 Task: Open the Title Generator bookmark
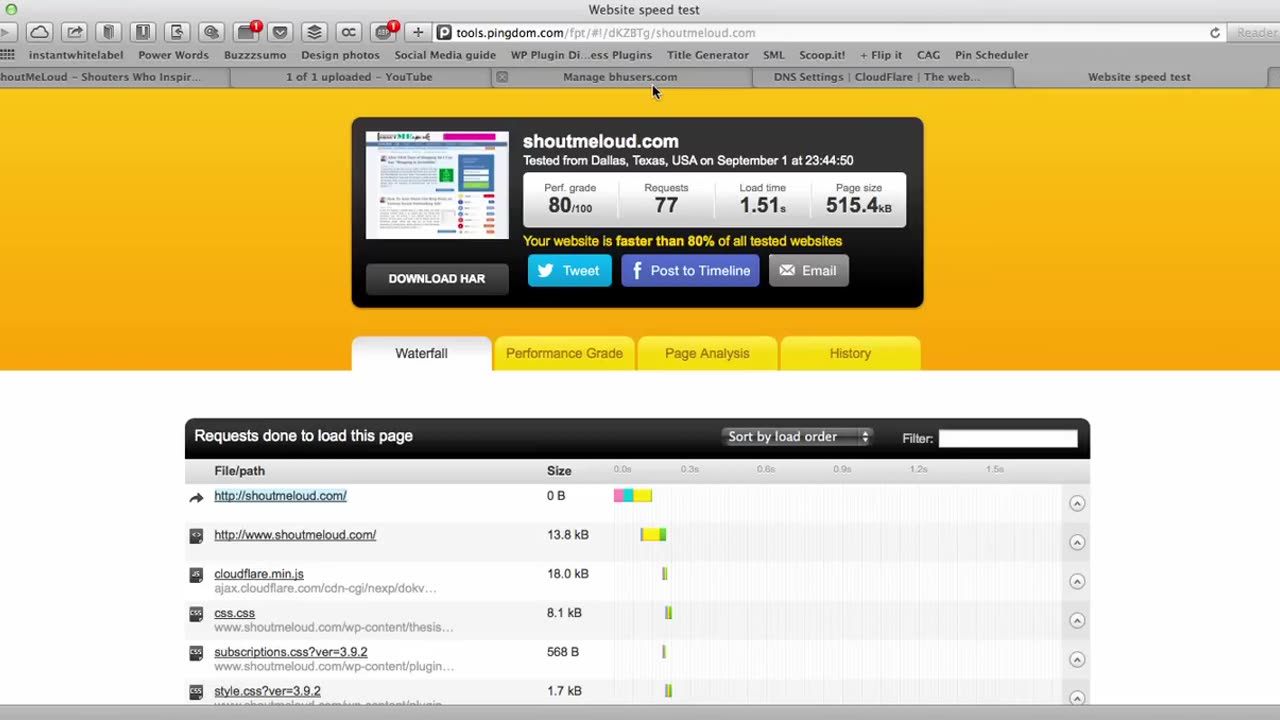click(708, 55)
